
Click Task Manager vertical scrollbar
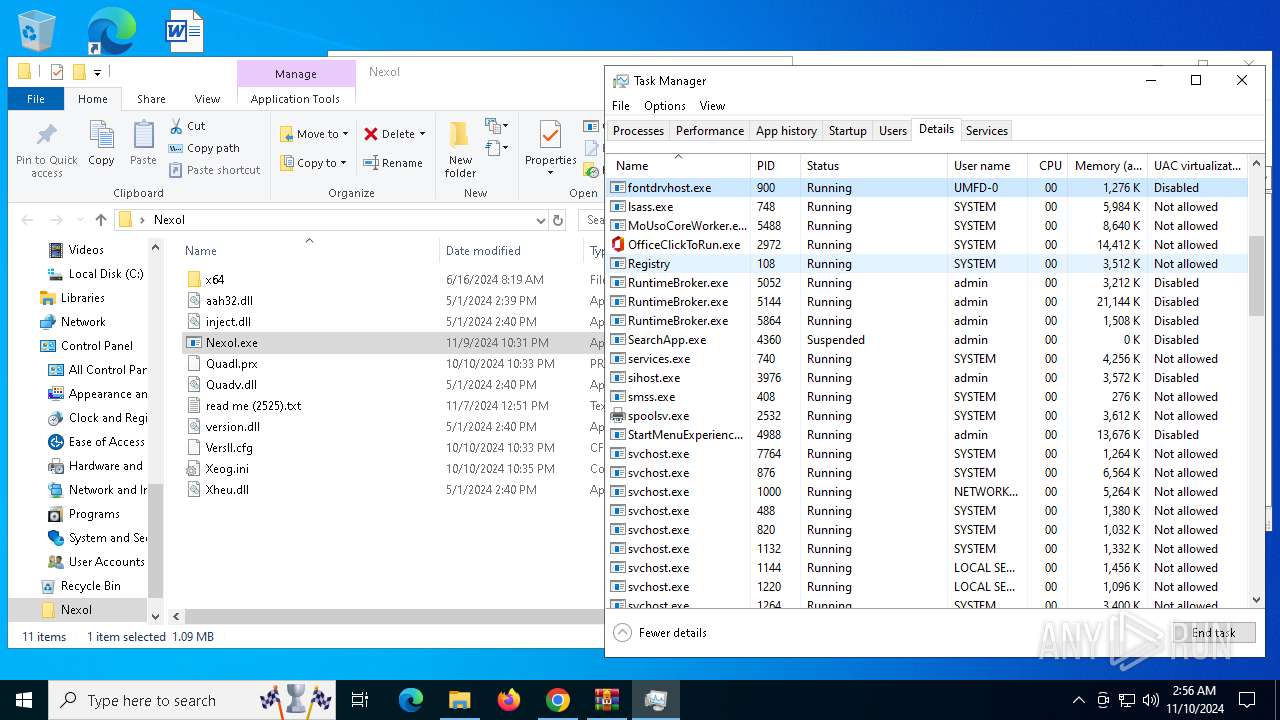[1257, 275]
